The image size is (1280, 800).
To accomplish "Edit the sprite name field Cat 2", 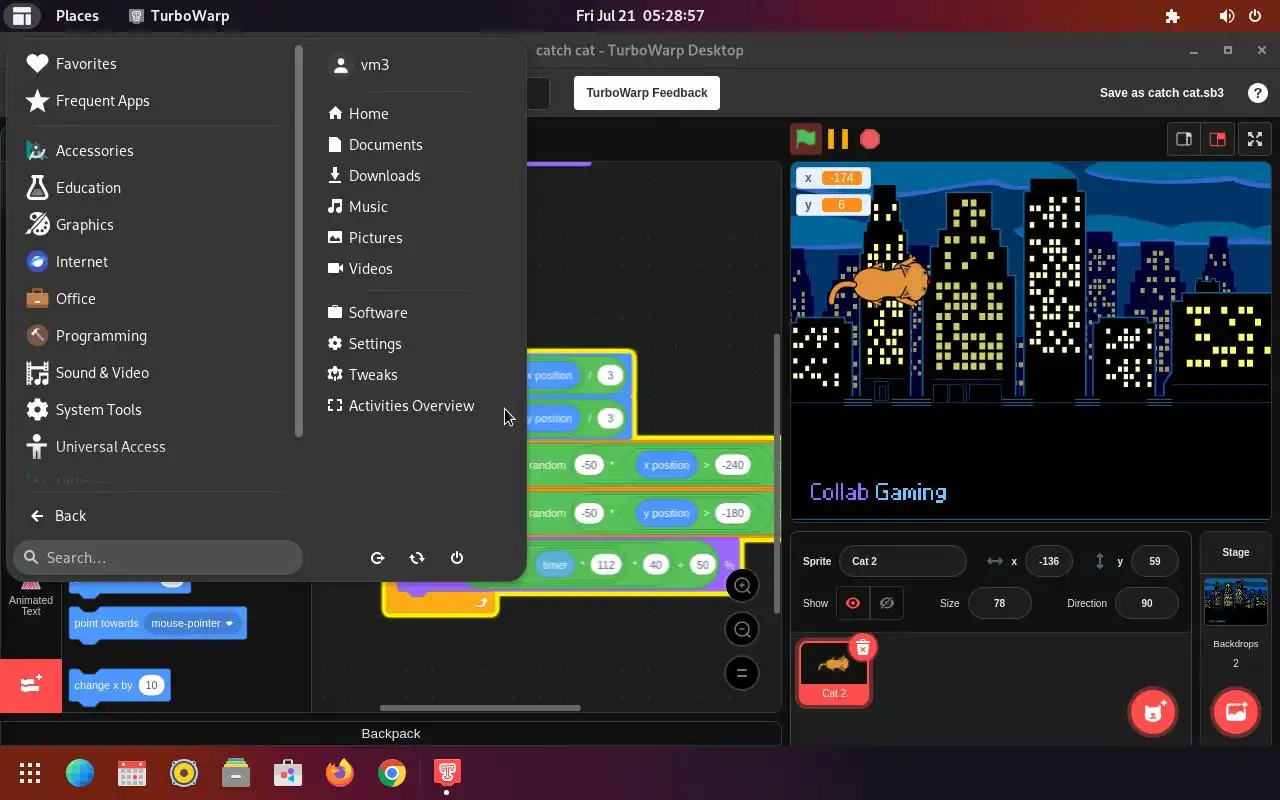I will [903, 561].
